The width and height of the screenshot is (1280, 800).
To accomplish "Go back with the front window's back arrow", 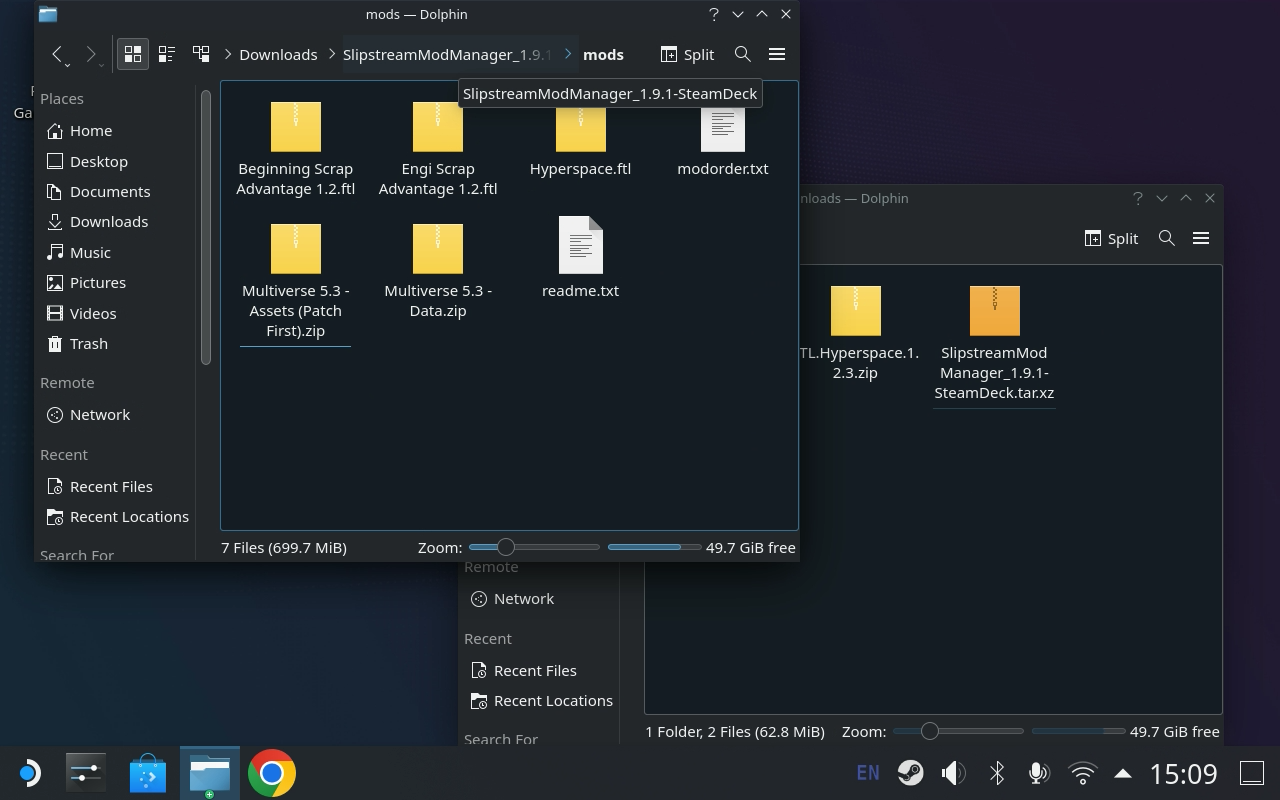I will tap(57, 54).
